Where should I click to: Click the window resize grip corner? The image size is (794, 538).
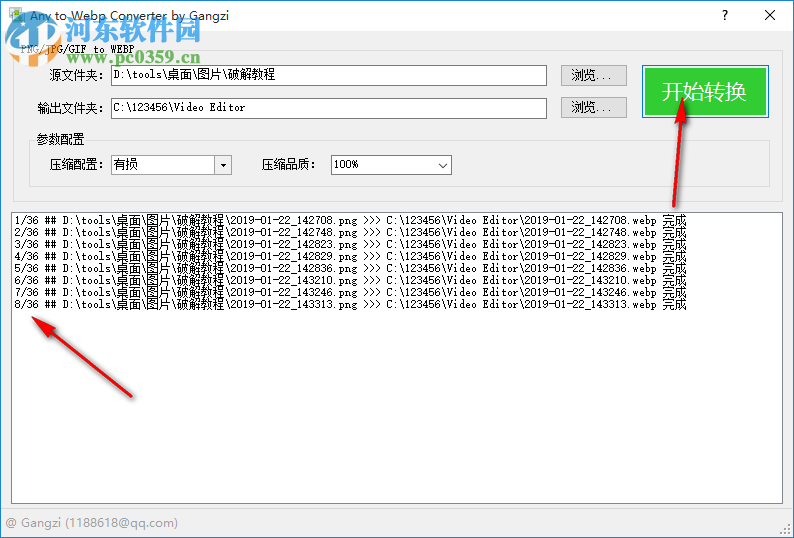click(785, 530)
